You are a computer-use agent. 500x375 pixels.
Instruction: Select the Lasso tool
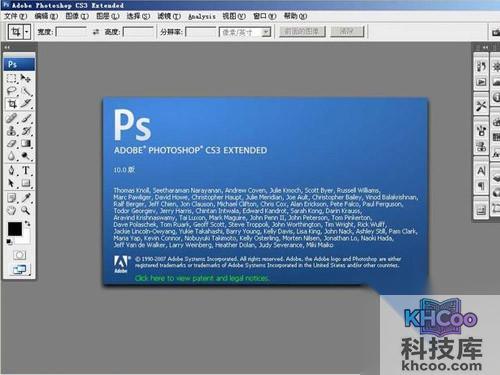tap(12, 91)
